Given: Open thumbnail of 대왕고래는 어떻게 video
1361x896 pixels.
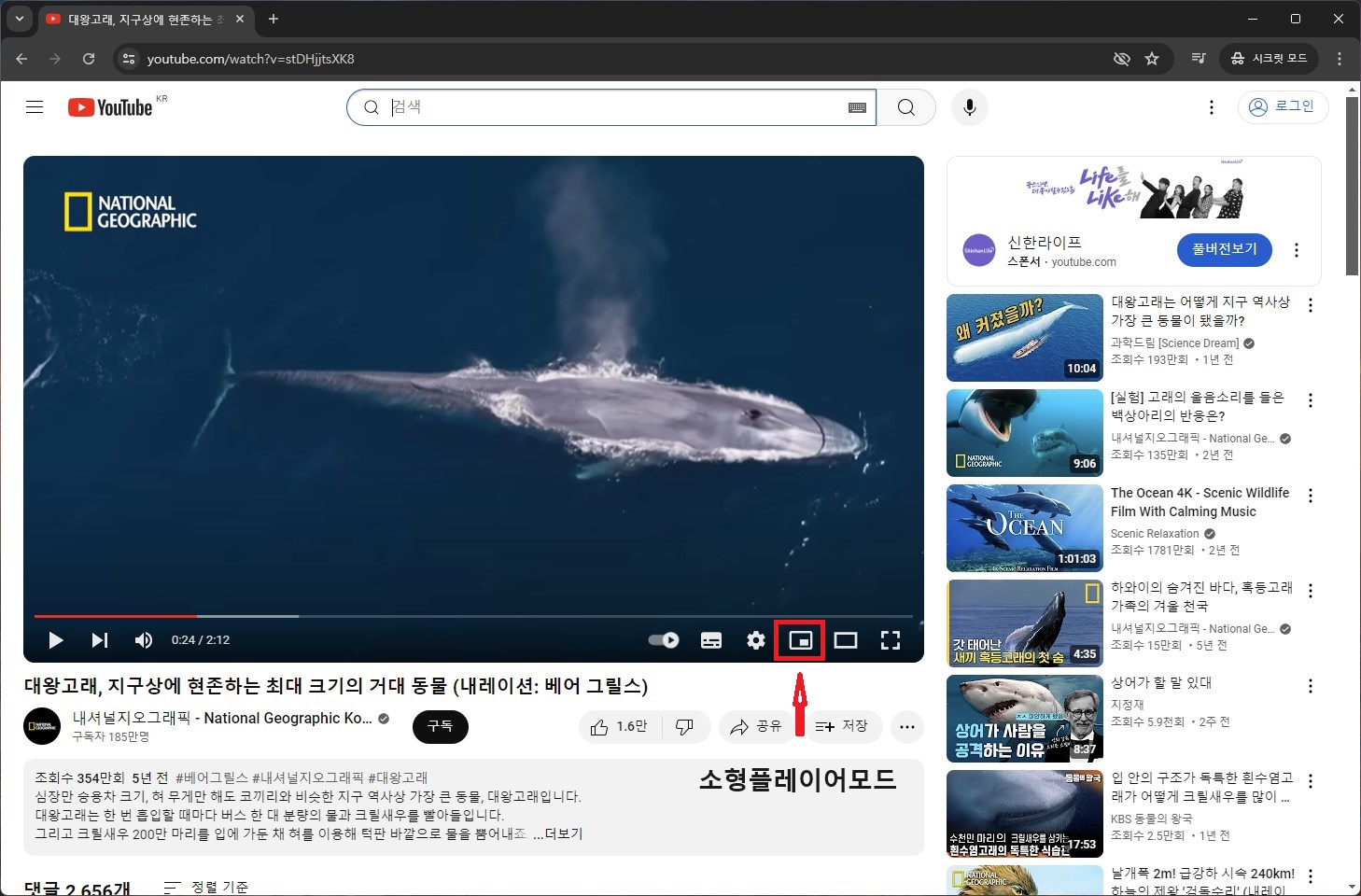Looking at the screenshot, I should 1025,338.
